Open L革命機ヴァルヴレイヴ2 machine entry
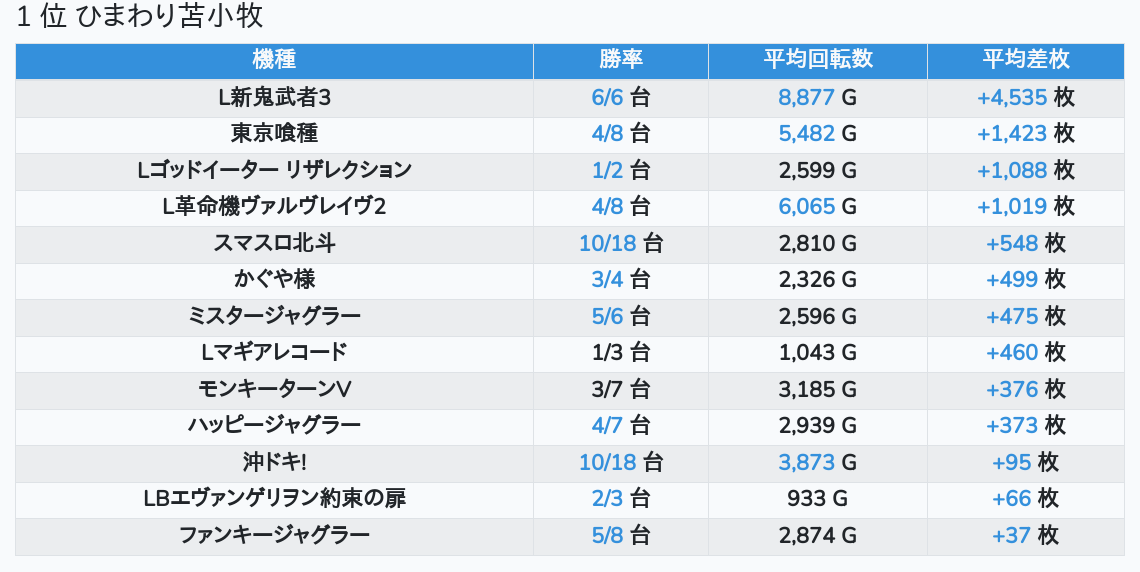Screen dimensions: 1140x572 [274, 206]
